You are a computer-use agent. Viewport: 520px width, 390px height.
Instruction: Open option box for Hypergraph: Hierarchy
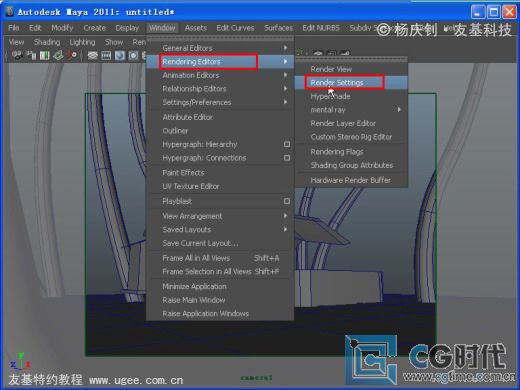click(x=287, y=144)
